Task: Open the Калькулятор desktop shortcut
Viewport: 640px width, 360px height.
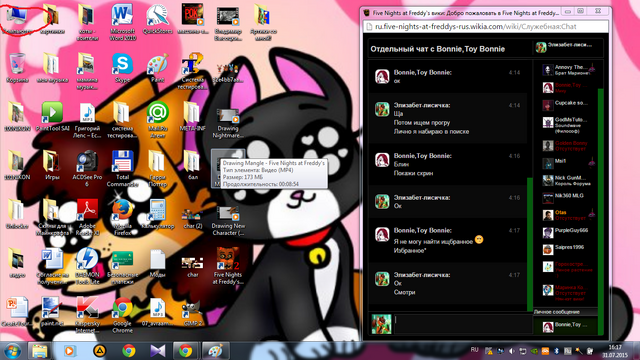Action: (158, 213)
